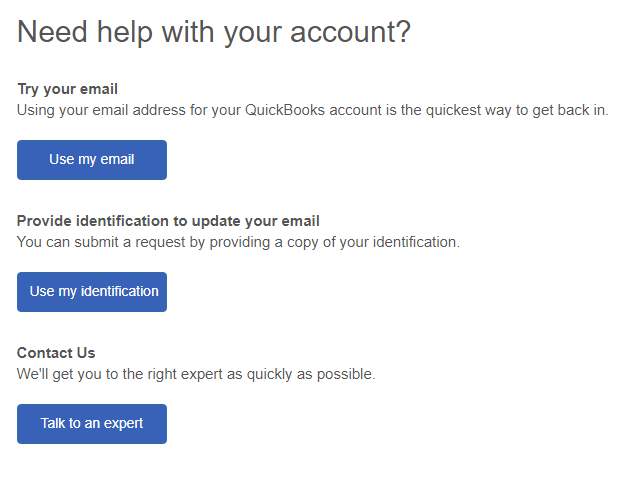
Task: Select the Talk to an expert button
Action: (91, 424)
